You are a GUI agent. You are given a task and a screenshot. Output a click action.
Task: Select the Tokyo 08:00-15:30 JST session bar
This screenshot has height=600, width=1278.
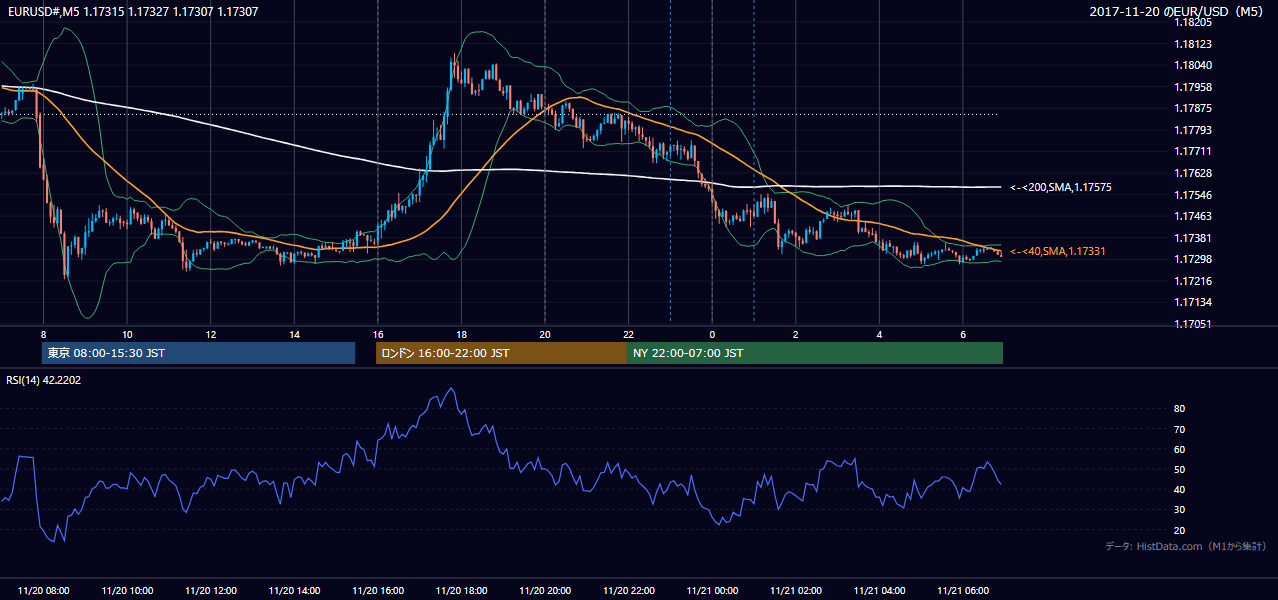click(x=198, y=353)
